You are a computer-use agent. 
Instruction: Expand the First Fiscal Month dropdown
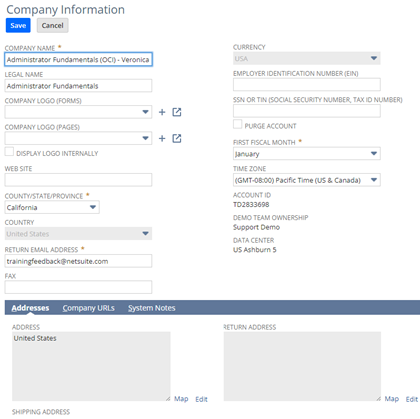tap(307, 154)
